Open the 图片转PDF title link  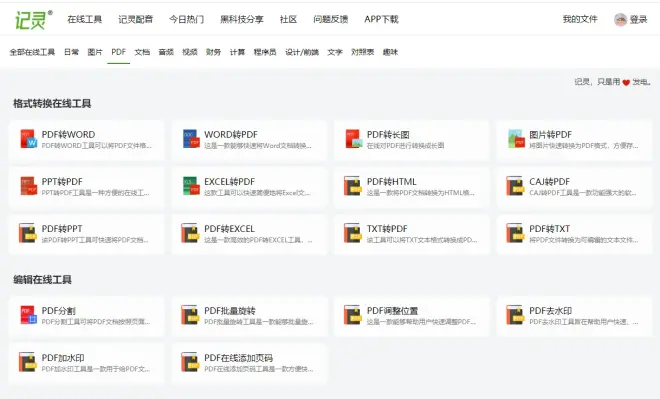coord(551,135)
